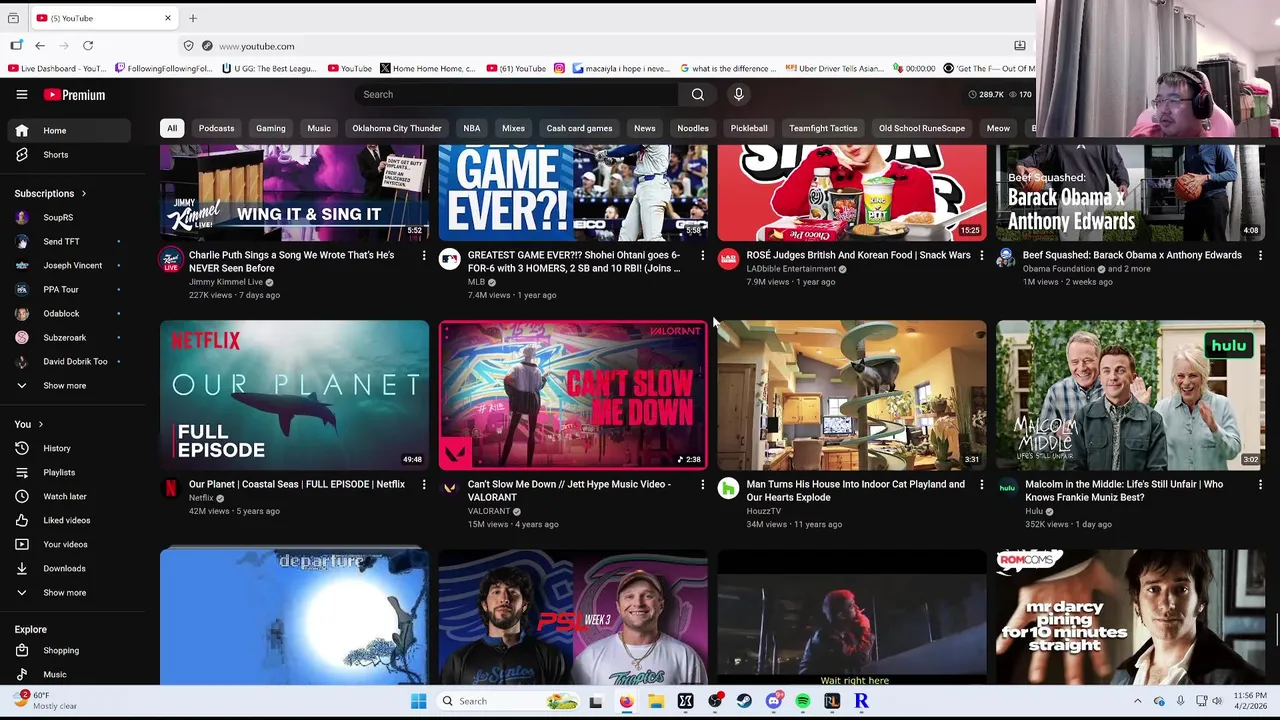This screenshot has height=720, width=1280.
Task: Open Spotify from the taskbar
Action: (803, 701)
